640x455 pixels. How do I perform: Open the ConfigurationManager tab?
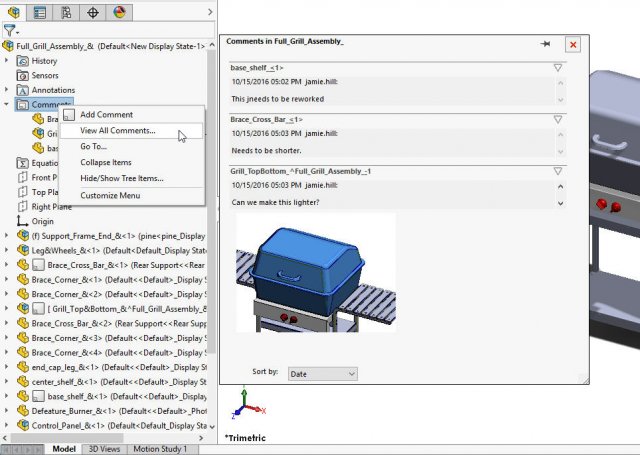click(x=66, y=13)
